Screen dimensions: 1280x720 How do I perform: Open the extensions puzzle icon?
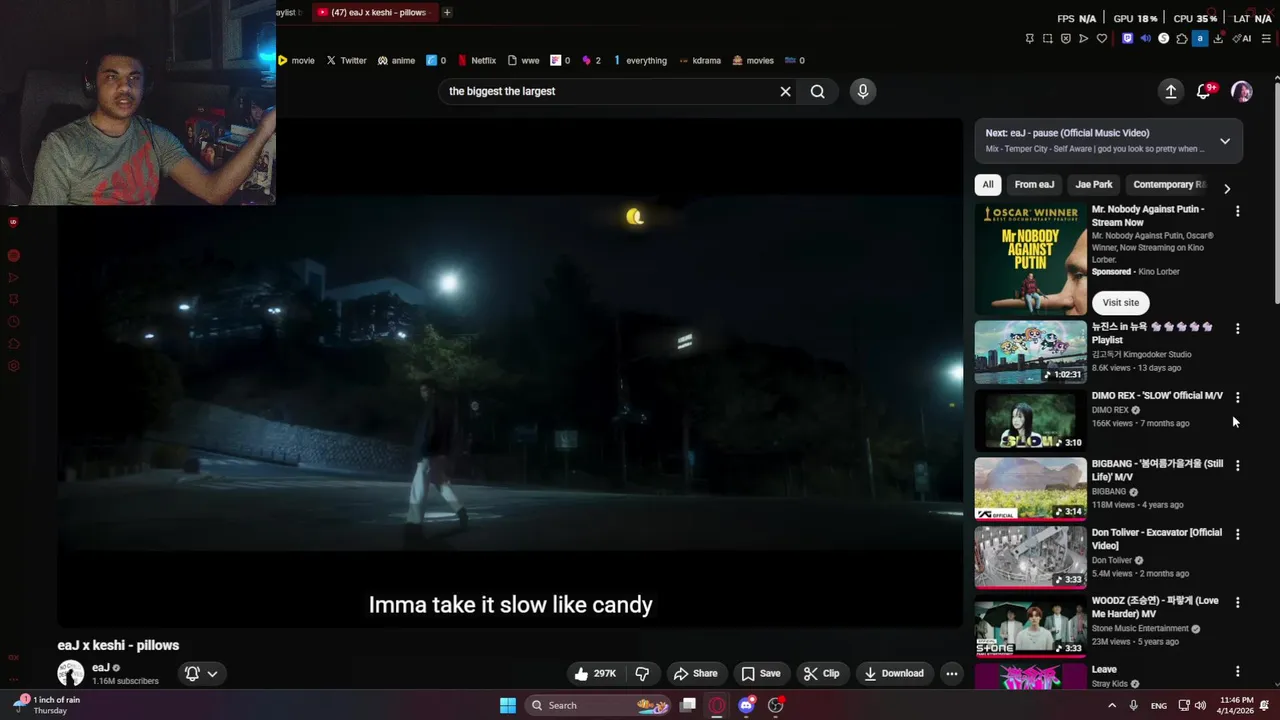[1182, 38]
